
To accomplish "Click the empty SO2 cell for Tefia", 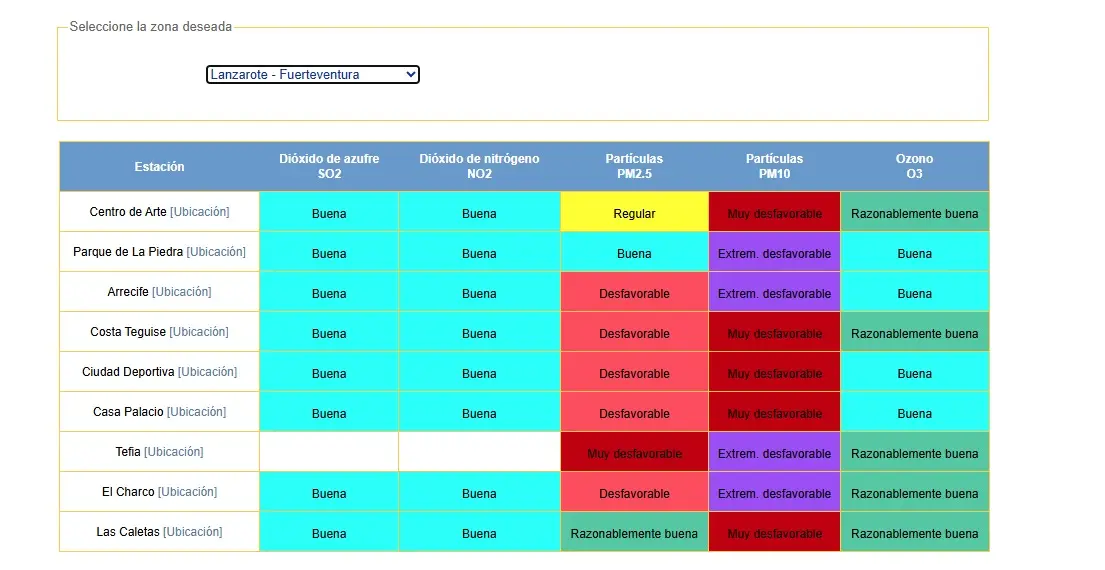I will [329, 452].
